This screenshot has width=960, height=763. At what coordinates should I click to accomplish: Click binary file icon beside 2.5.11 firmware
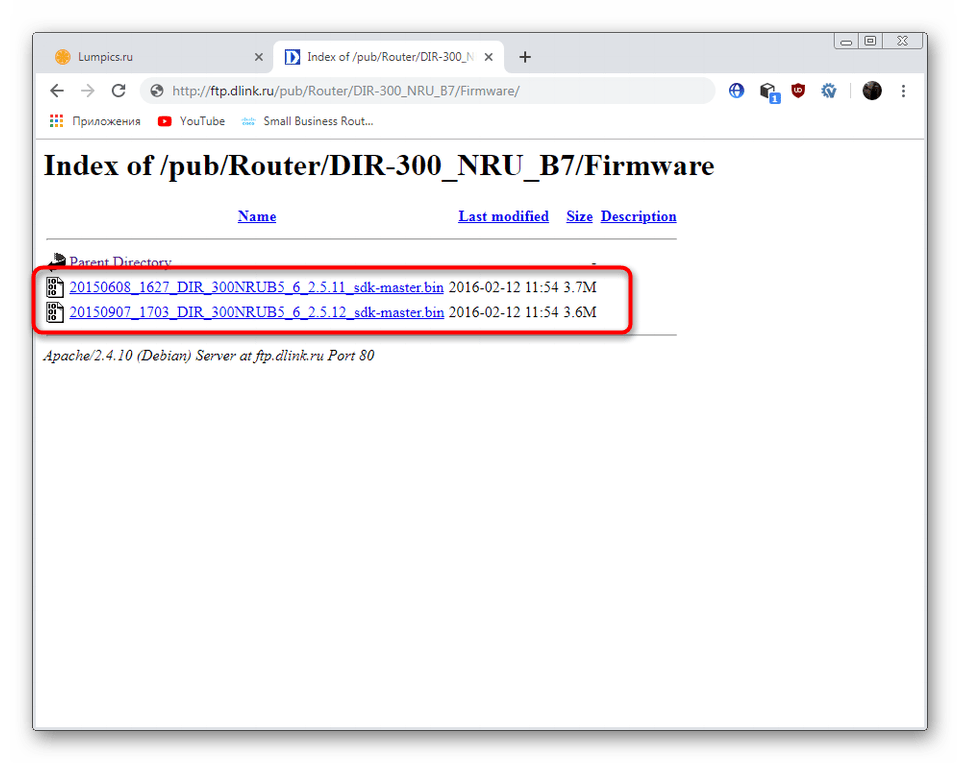(55, 287)
